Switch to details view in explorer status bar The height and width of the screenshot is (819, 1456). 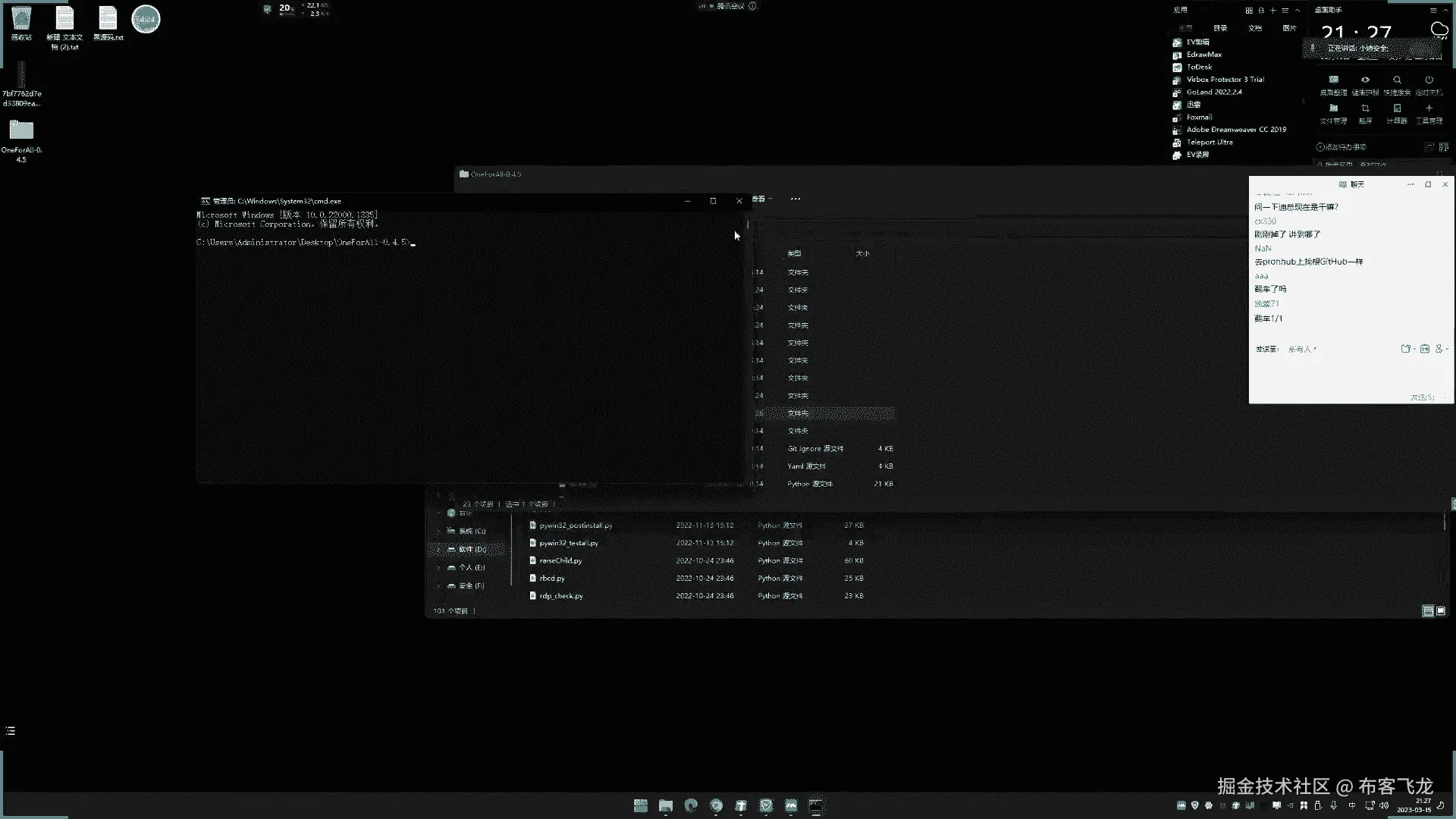[1427, 611]
